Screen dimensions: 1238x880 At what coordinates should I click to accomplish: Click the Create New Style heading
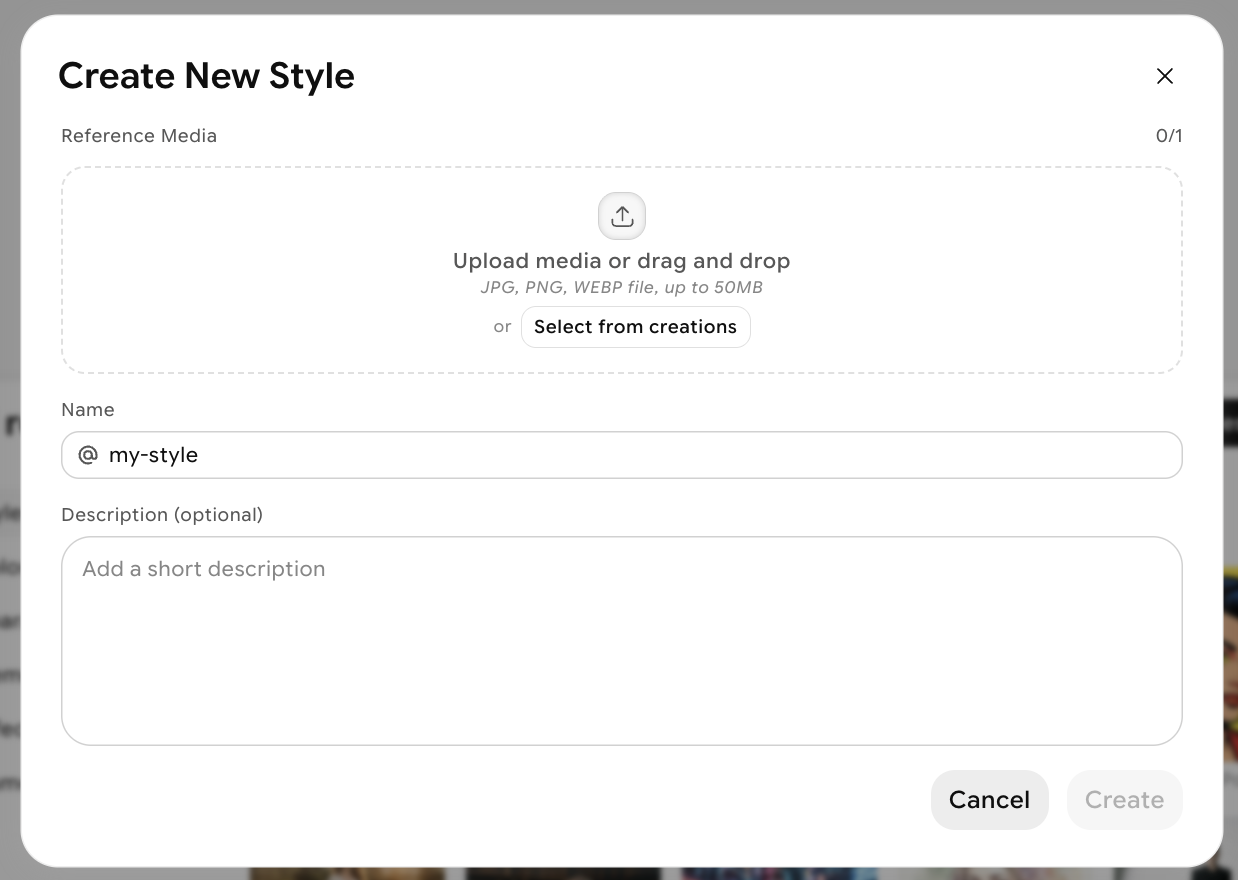[206, 75]
